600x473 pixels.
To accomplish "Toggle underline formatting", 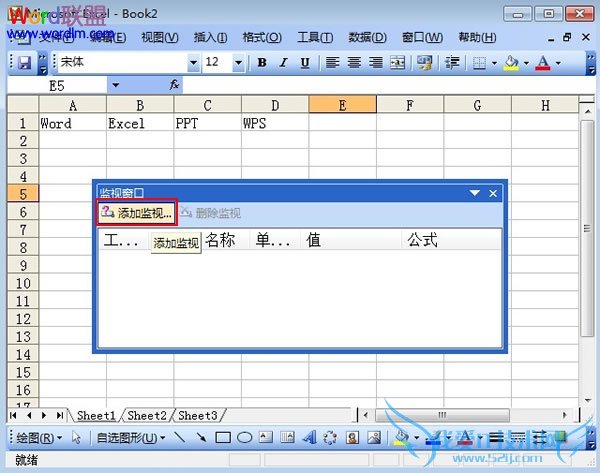I will (x=305, y=62).
